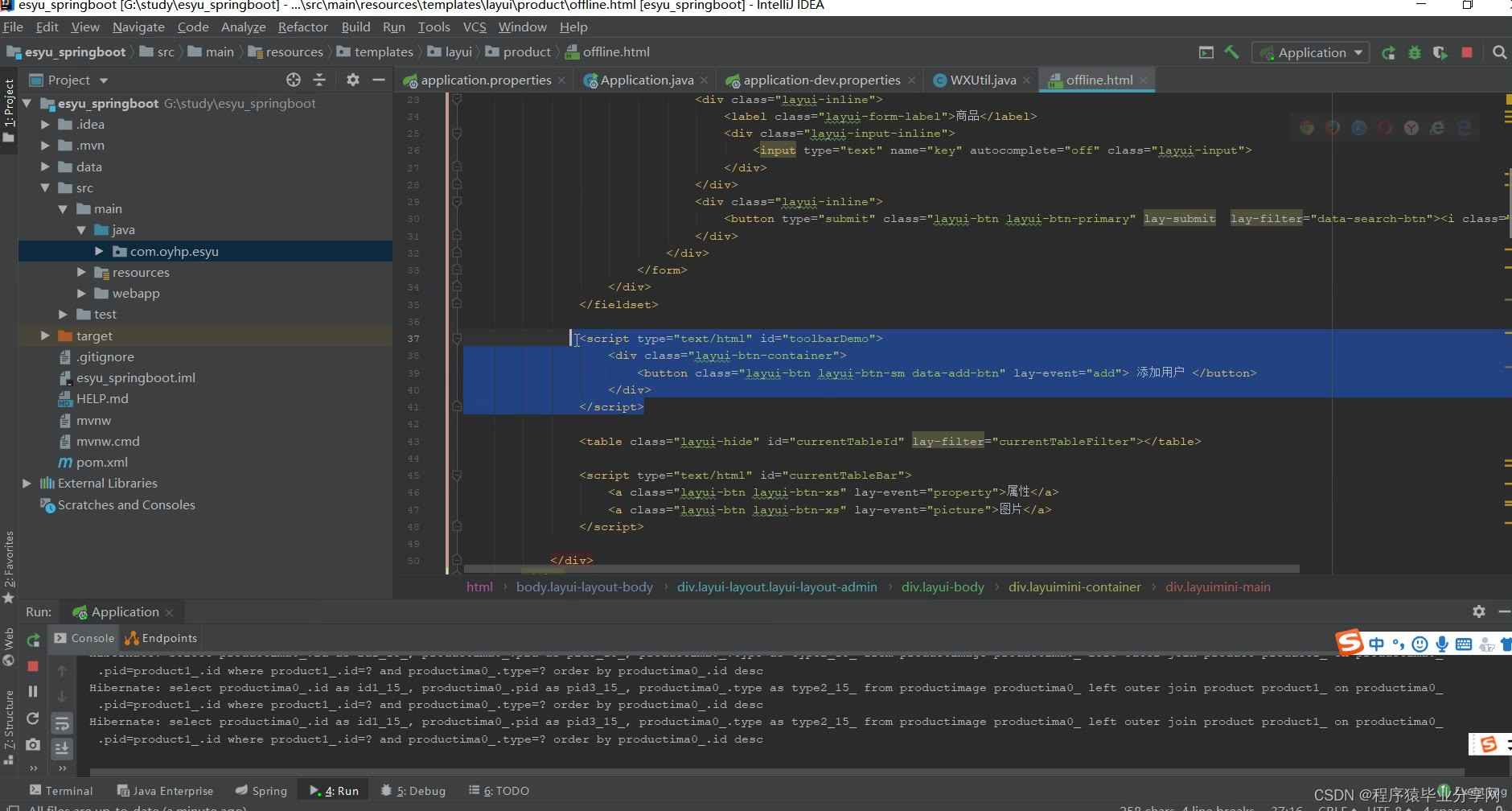
Task: Hide the Project panel with the minus icon
Action: click(x=378, y=80)
